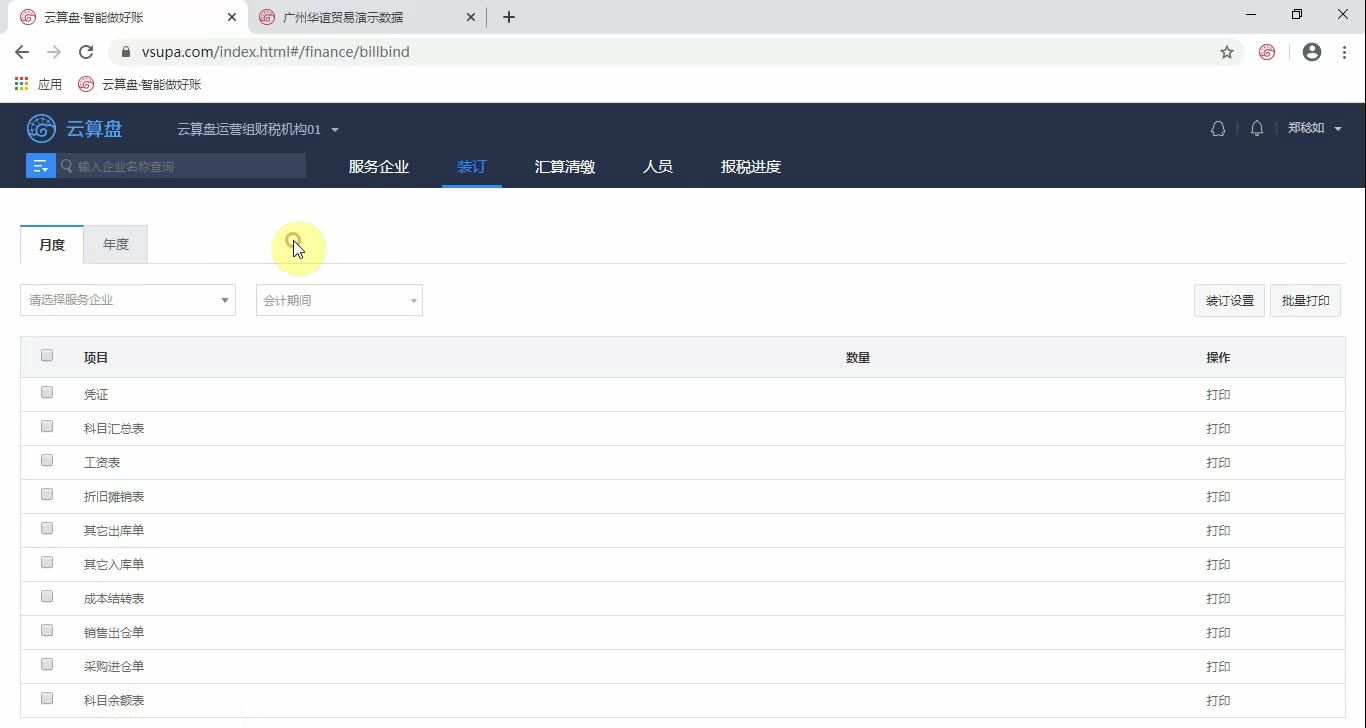
Task: Print the 其它入库单 row
Action: coord(1218,565)
